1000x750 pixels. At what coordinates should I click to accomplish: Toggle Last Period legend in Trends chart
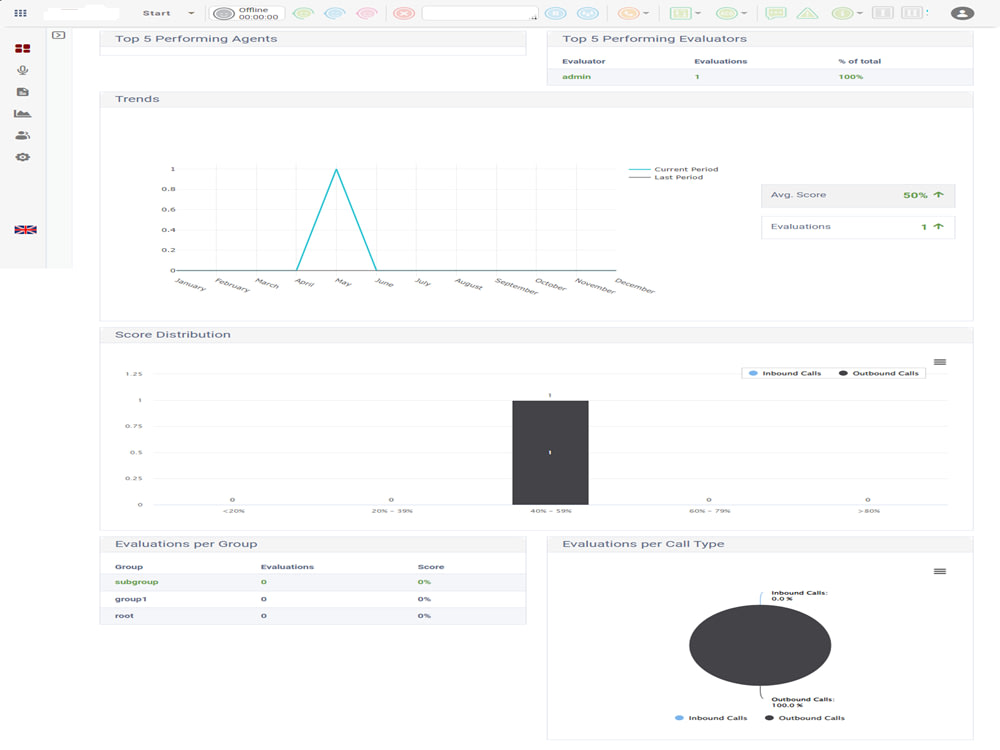[666, 177]
